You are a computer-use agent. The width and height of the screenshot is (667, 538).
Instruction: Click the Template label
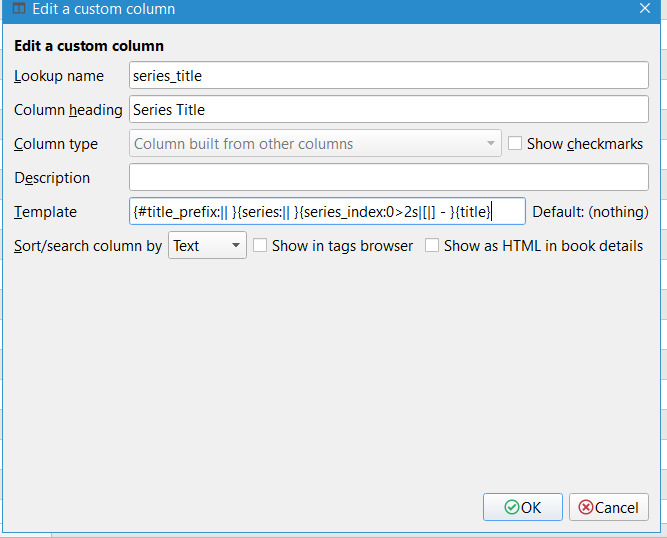point(45,211)
